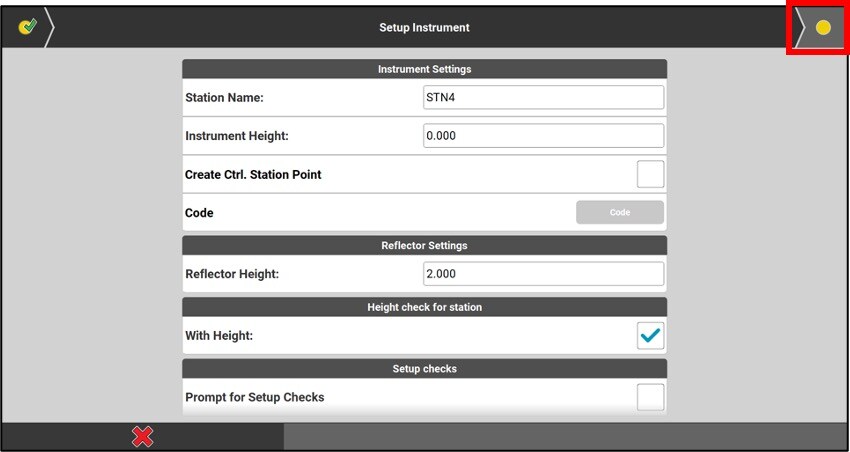The image size is (850, 452).
Task: Click the green checkmark icon in top-left corner
Action: (27, 27)
